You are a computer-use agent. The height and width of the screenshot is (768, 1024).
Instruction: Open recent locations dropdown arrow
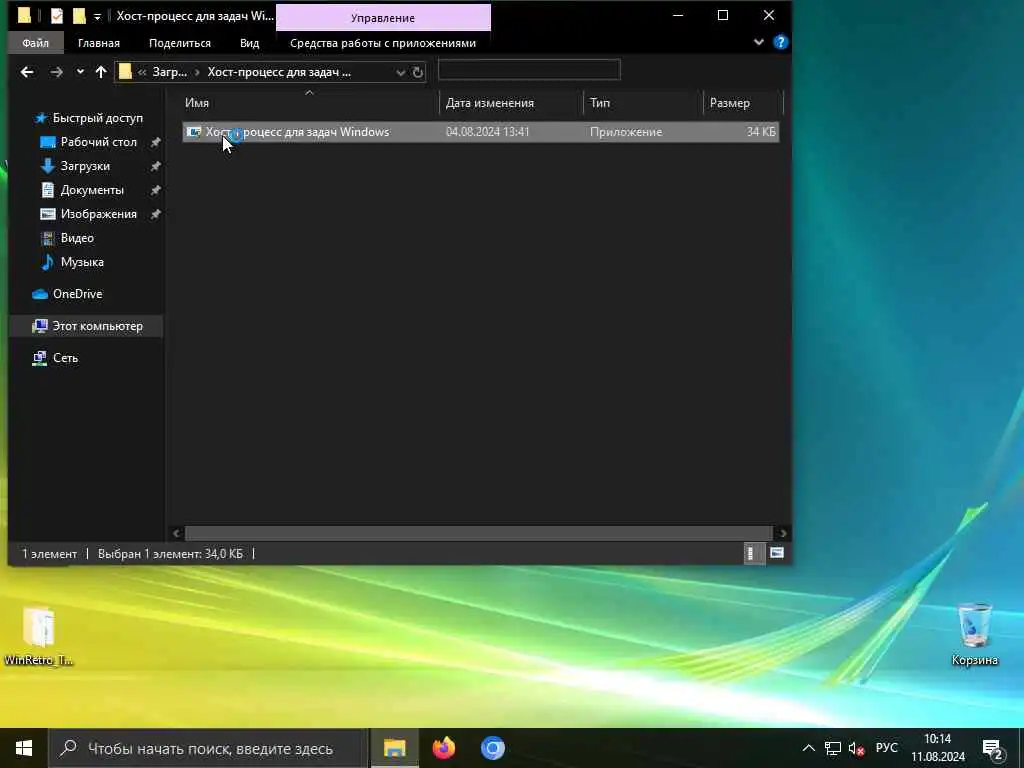click(x=80, y=72)
